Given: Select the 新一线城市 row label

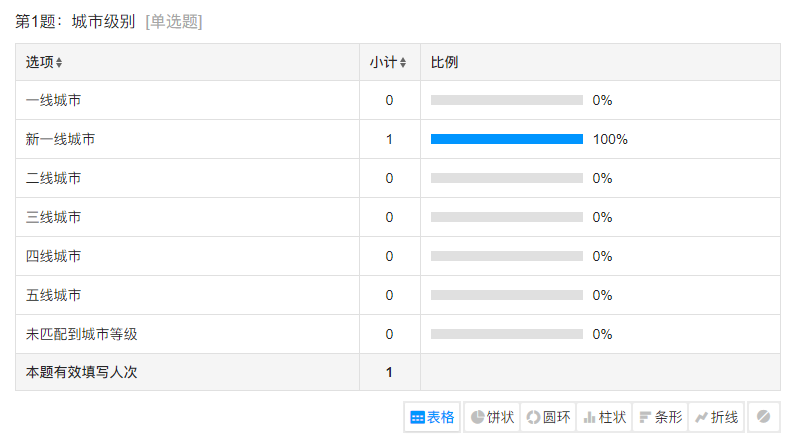Looking at the screenshot, I should 60,139.
